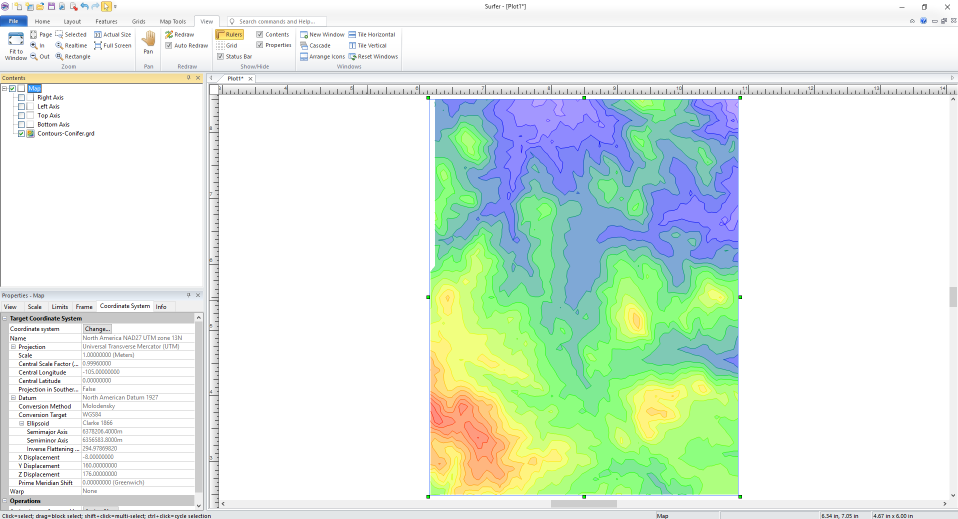Toggle the Status Bar checkbox
958x519 pixels.
(x=221, y=57)
